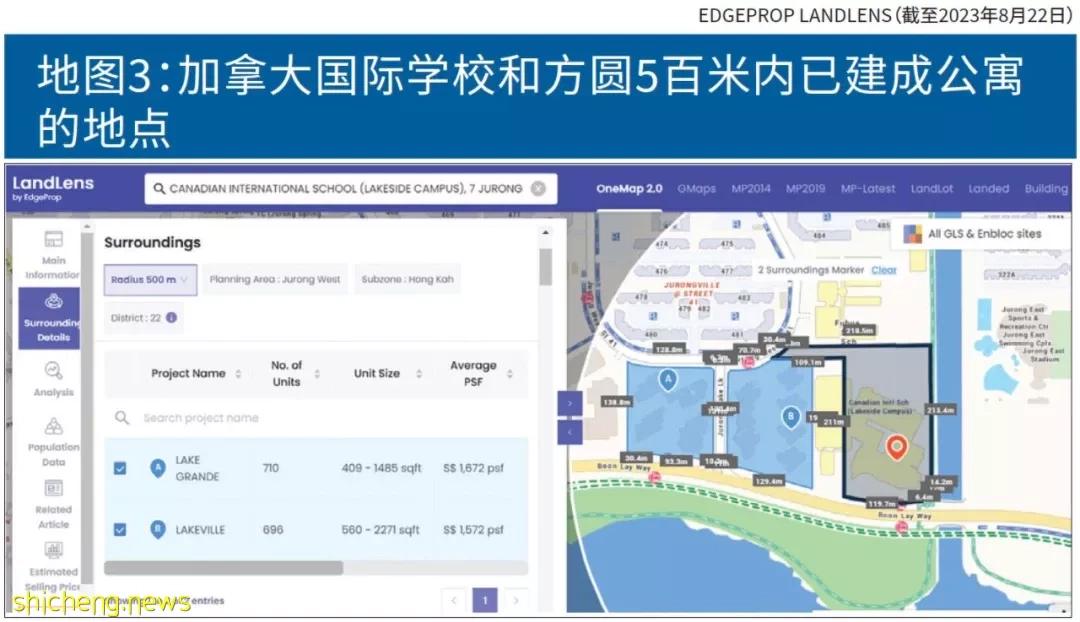
Task: Switch to the OneMap 2.0 tab
Action: coord(629,189)
